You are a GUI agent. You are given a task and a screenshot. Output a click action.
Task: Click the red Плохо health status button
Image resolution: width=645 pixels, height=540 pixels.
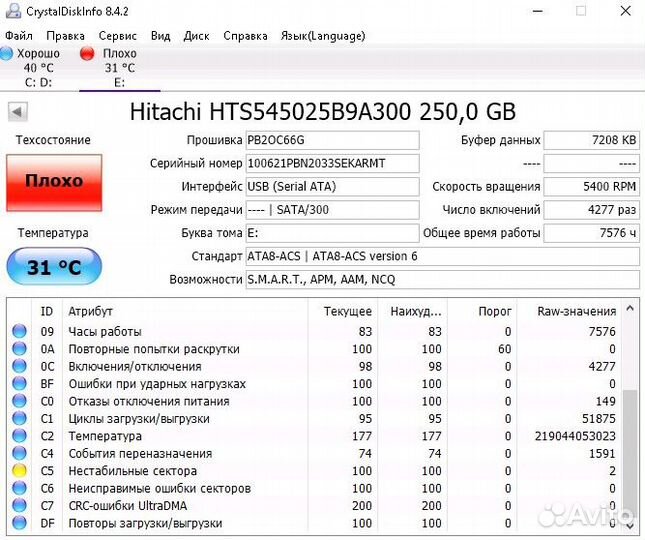(x=54, y=183)
